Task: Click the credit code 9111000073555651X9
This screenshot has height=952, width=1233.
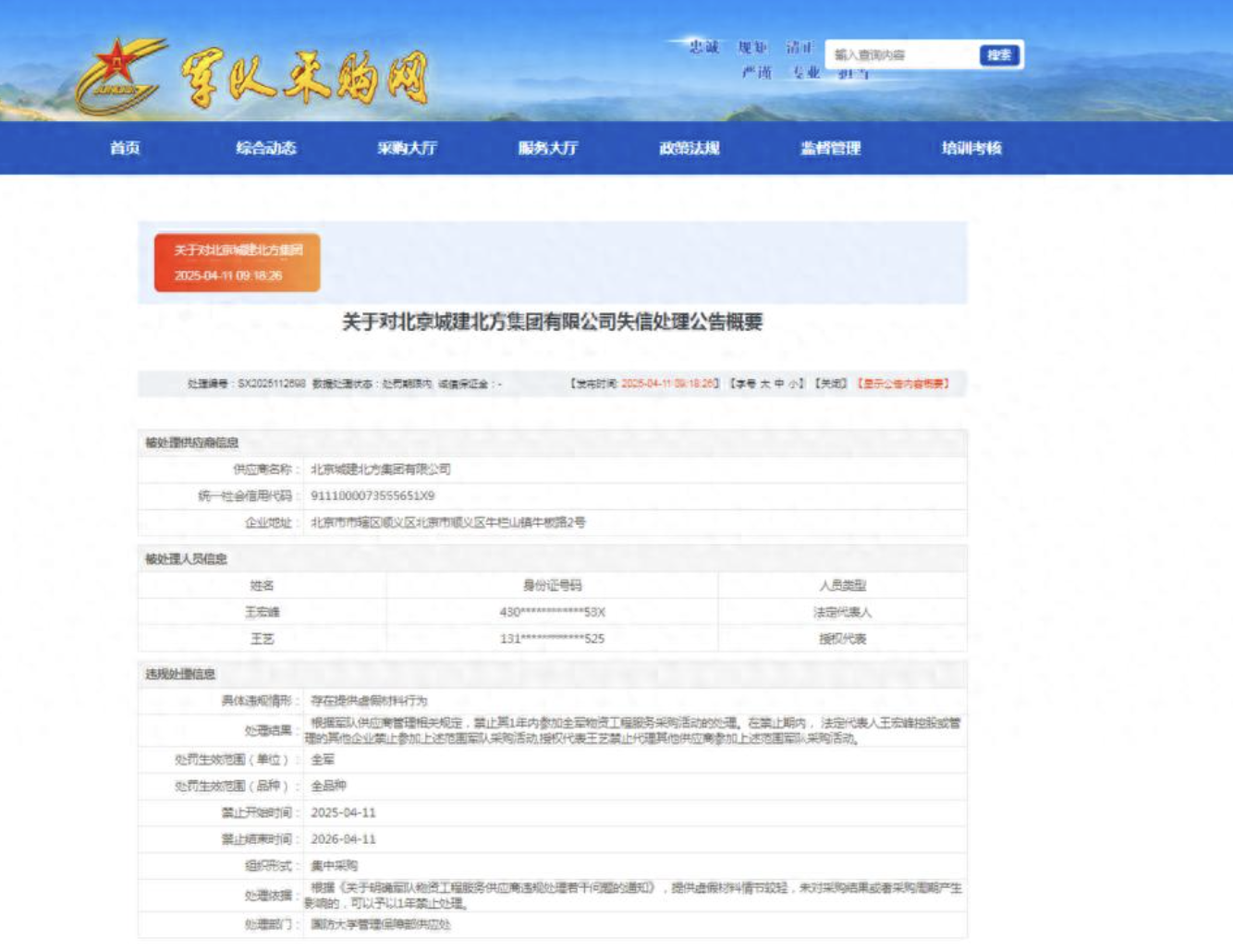Action: click(372, 496)
